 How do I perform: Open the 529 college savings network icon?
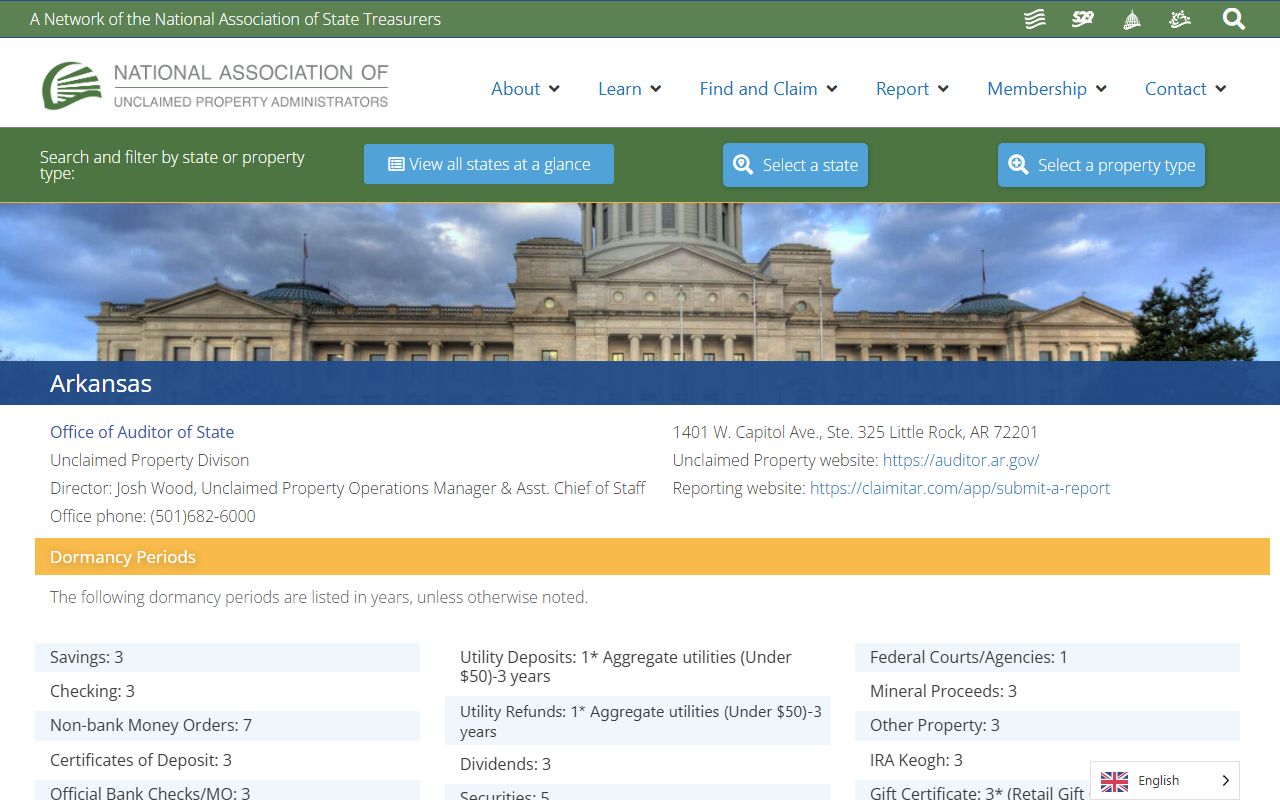[1083, 19]
